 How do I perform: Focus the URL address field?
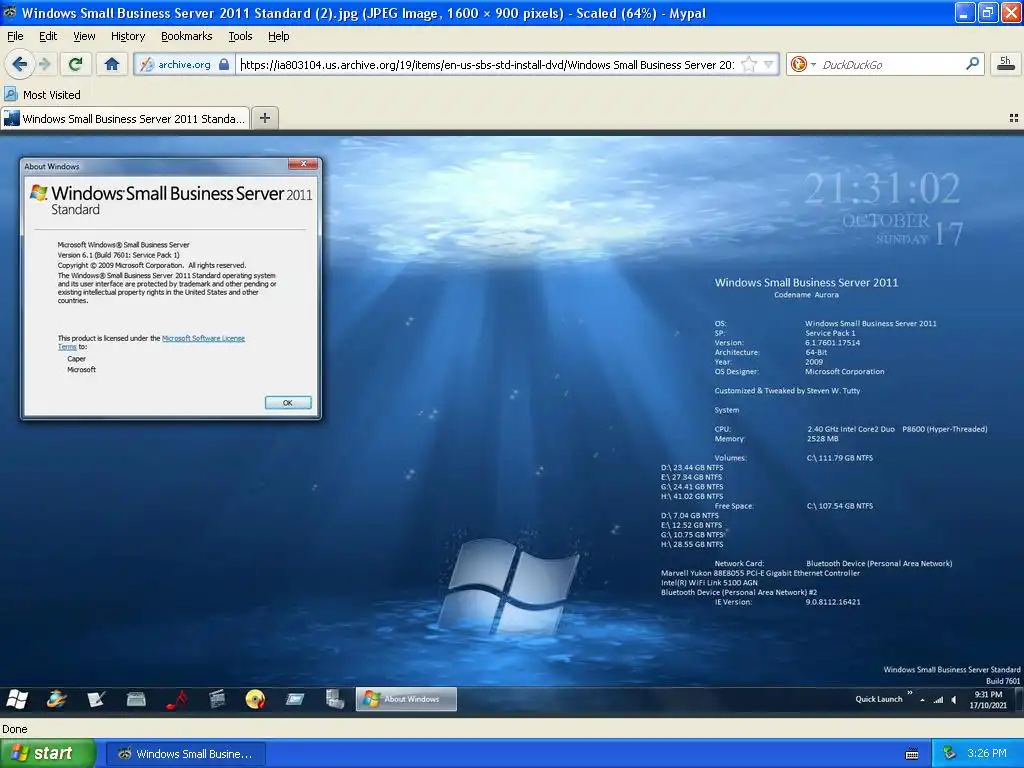coord(487,64)
